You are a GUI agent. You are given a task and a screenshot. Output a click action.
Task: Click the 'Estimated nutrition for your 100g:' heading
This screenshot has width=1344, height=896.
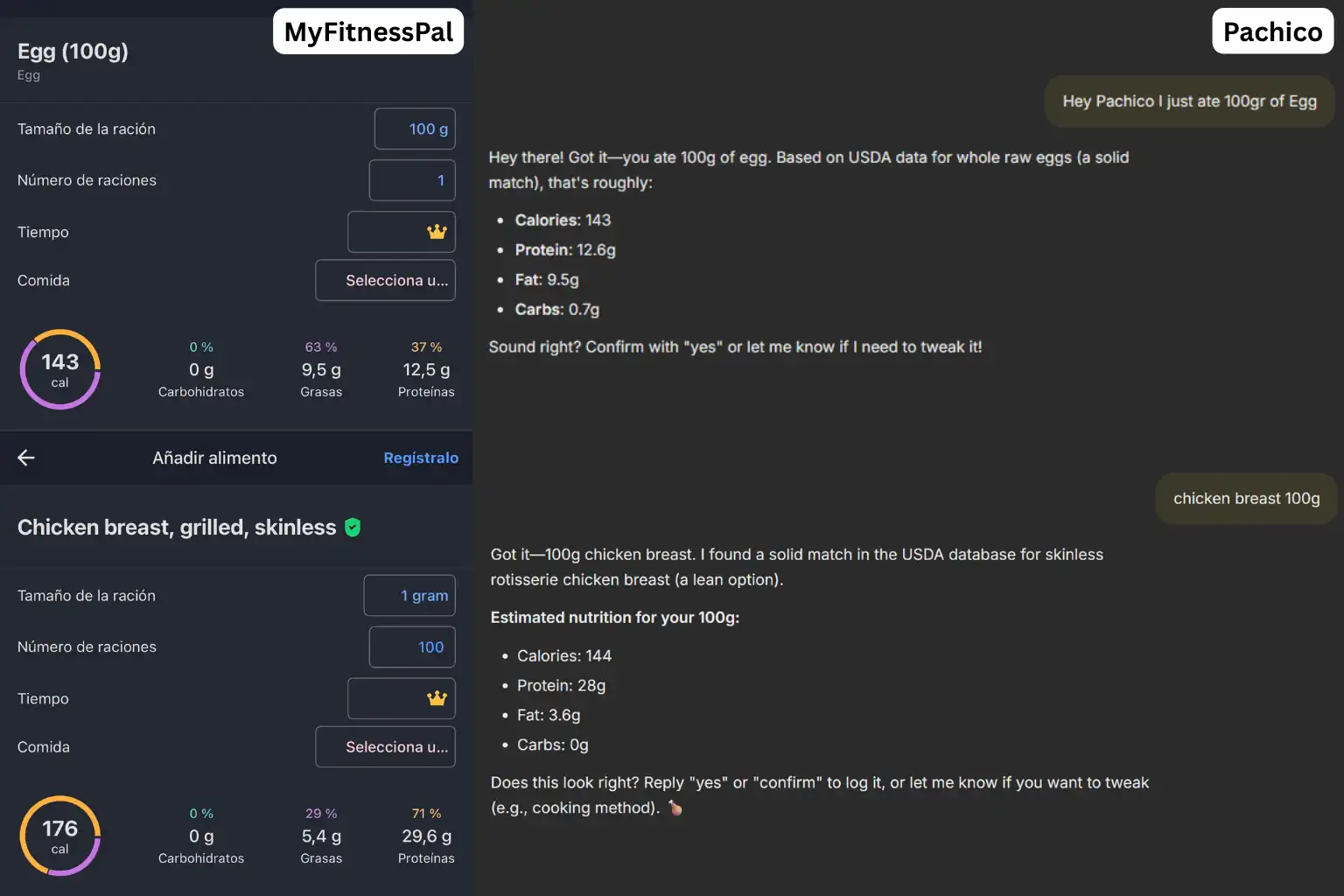click(615, 618)
